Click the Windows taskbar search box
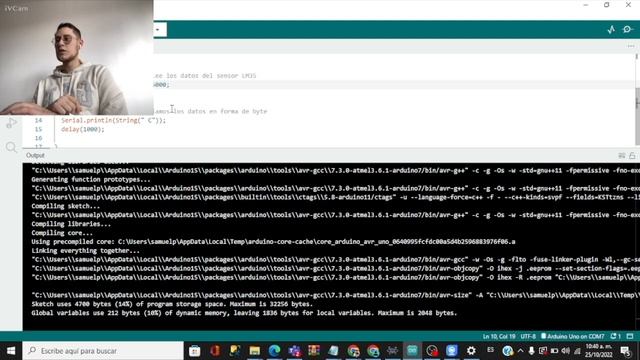The image size is (640, 360). (103, 351)
